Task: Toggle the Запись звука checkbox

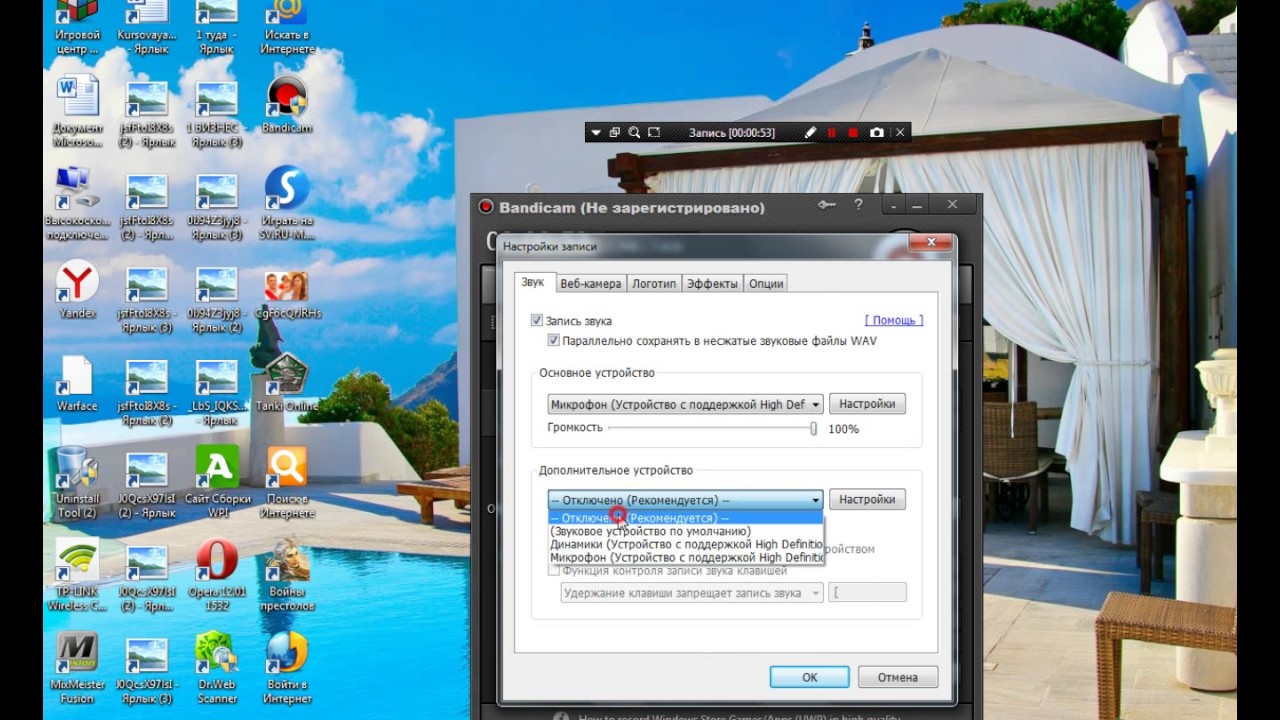Action: 537,321
